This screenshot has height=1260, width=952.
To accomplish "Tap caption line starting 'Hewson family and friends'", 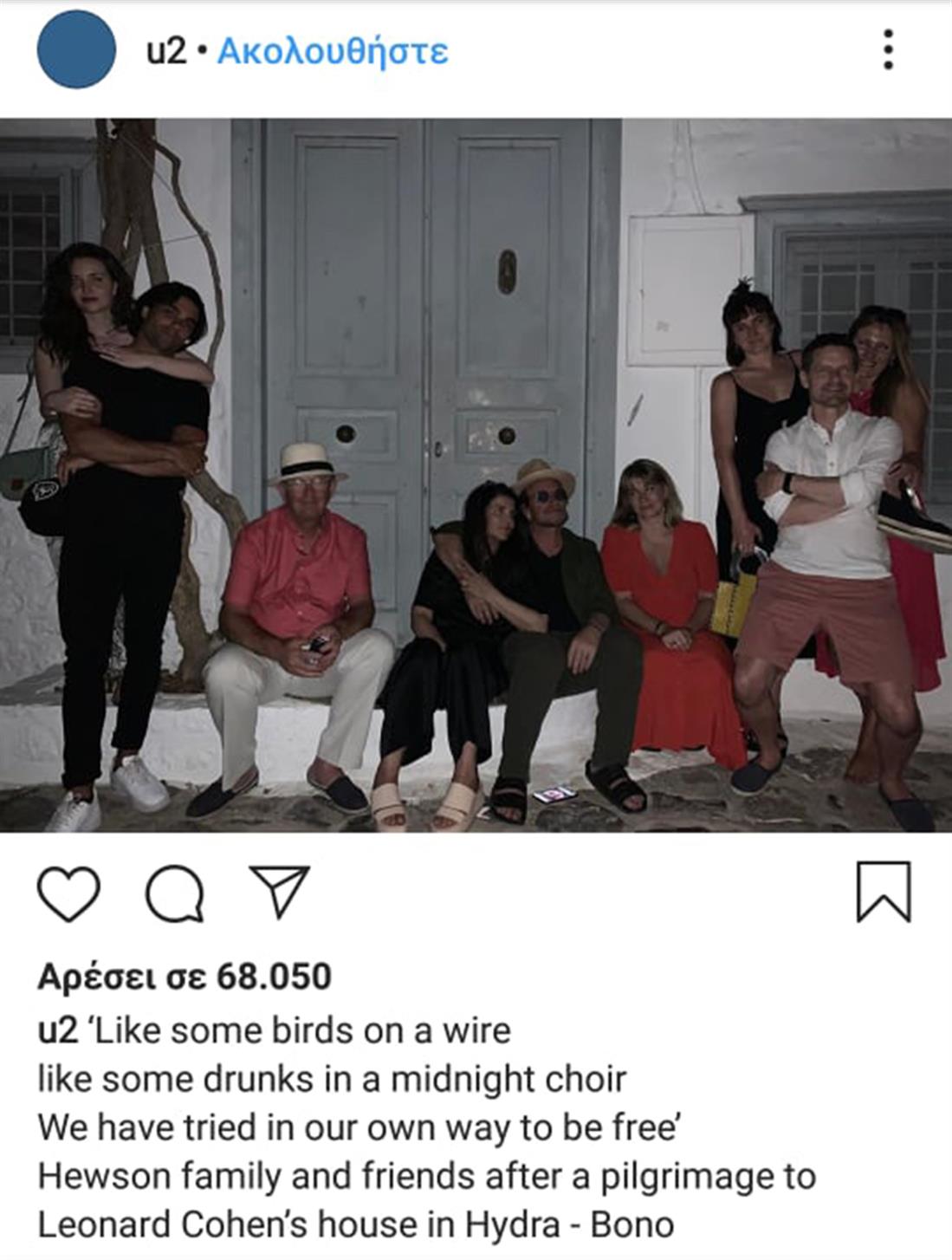I will [426, 1177].
